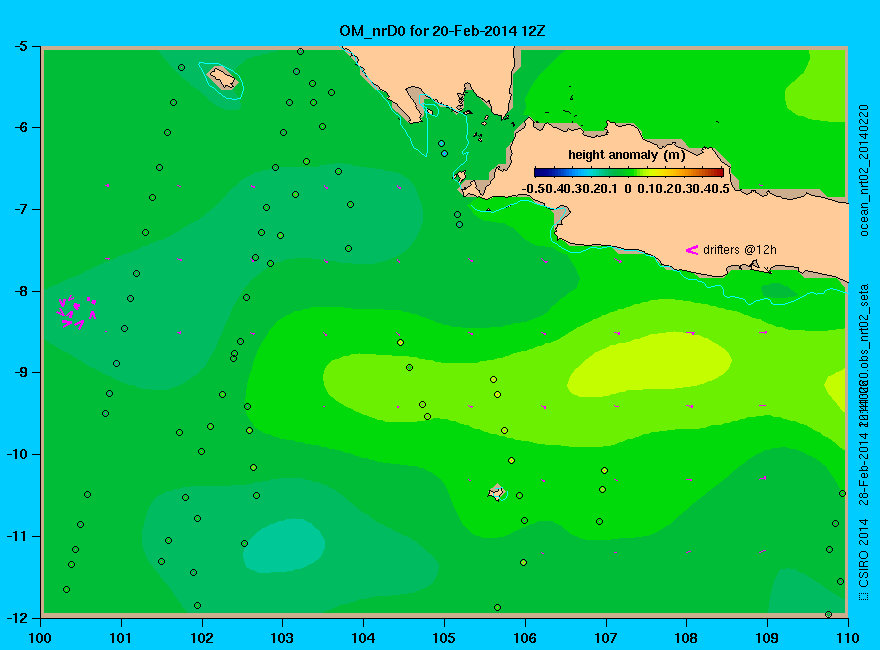This screenshot has width=880, height=650.
Task: Click the plot title OM_nrD0 for 20-Feb-2014 12Z
Action: pyautogui.click(x=442, y=31)
